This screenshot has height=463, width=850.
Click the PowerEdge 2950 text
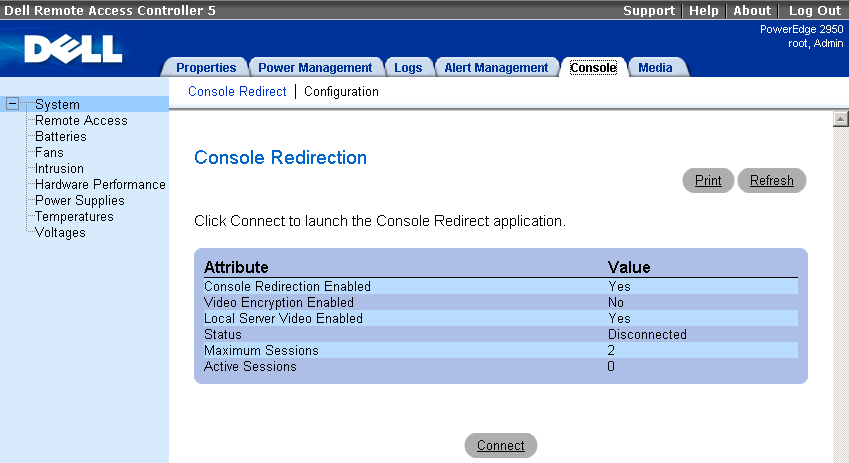[x=801, y=29]
